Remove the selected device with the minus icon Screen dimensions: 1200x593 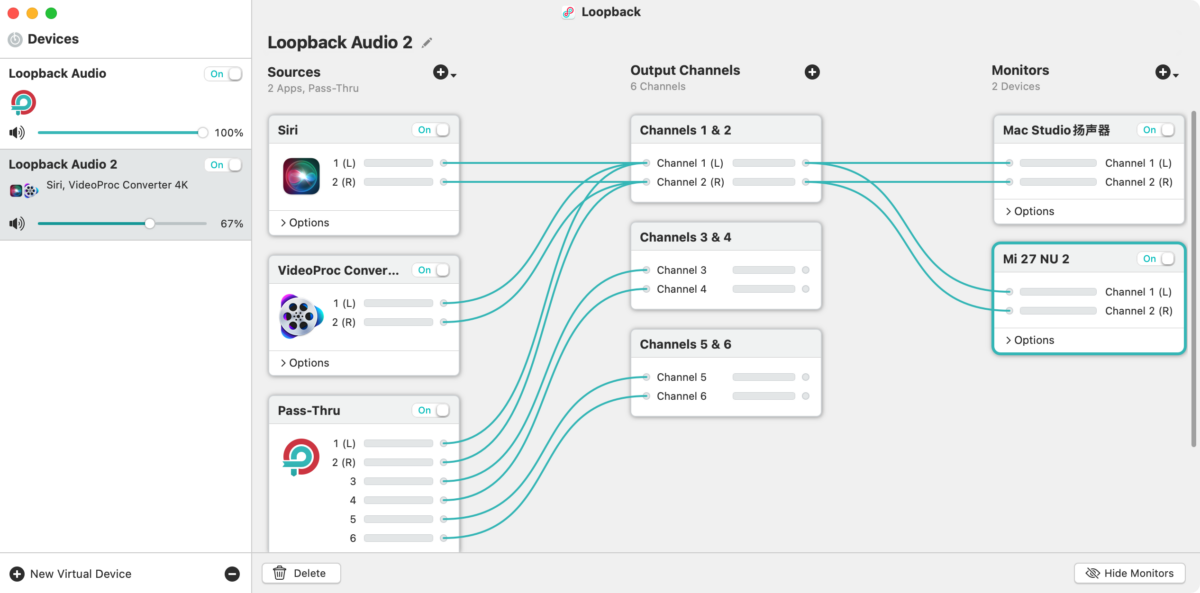232,574
